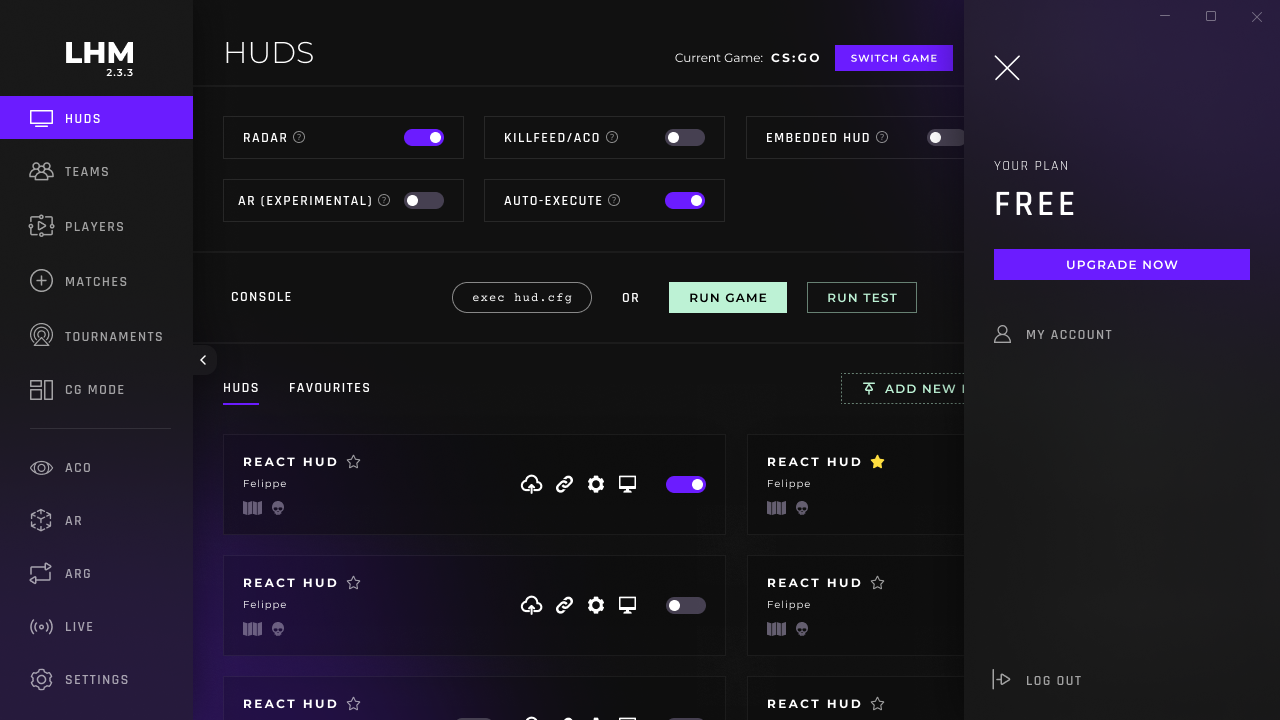Copy link icon on first React HUD

[x=564, y=485]
